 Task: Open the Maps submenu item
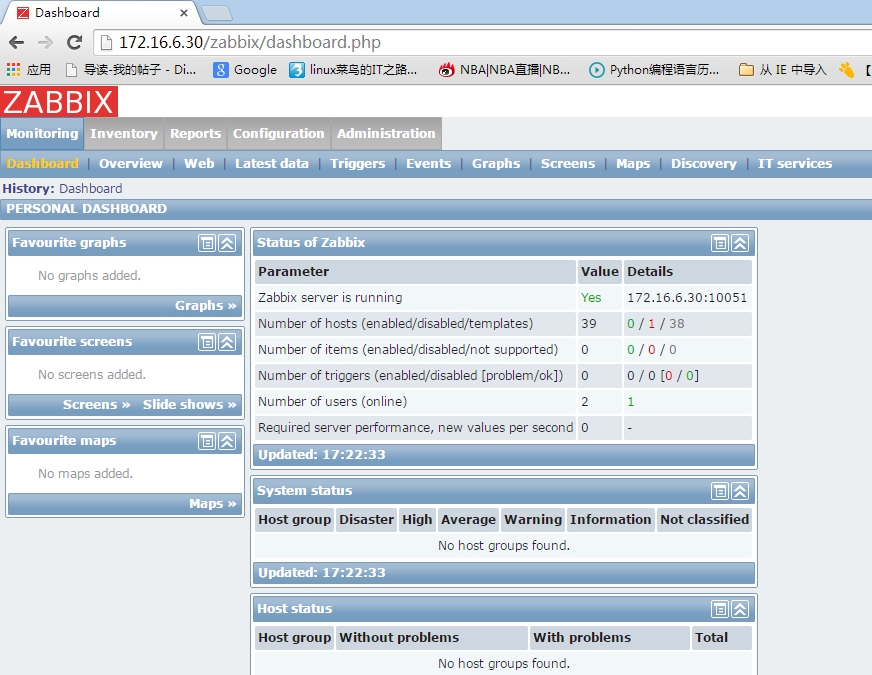click(633, 163)
